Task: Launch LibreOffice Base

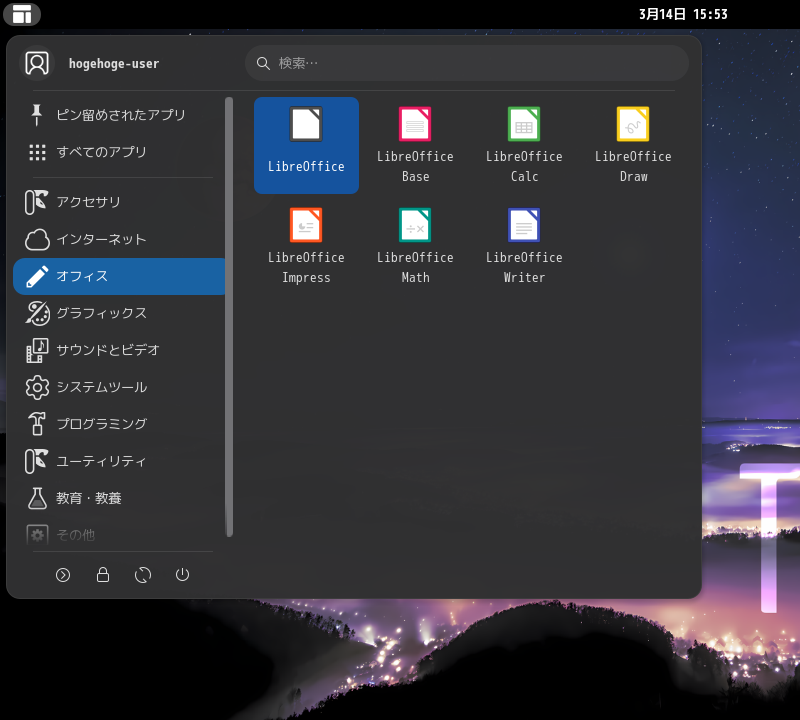Action: coord(415,145)
